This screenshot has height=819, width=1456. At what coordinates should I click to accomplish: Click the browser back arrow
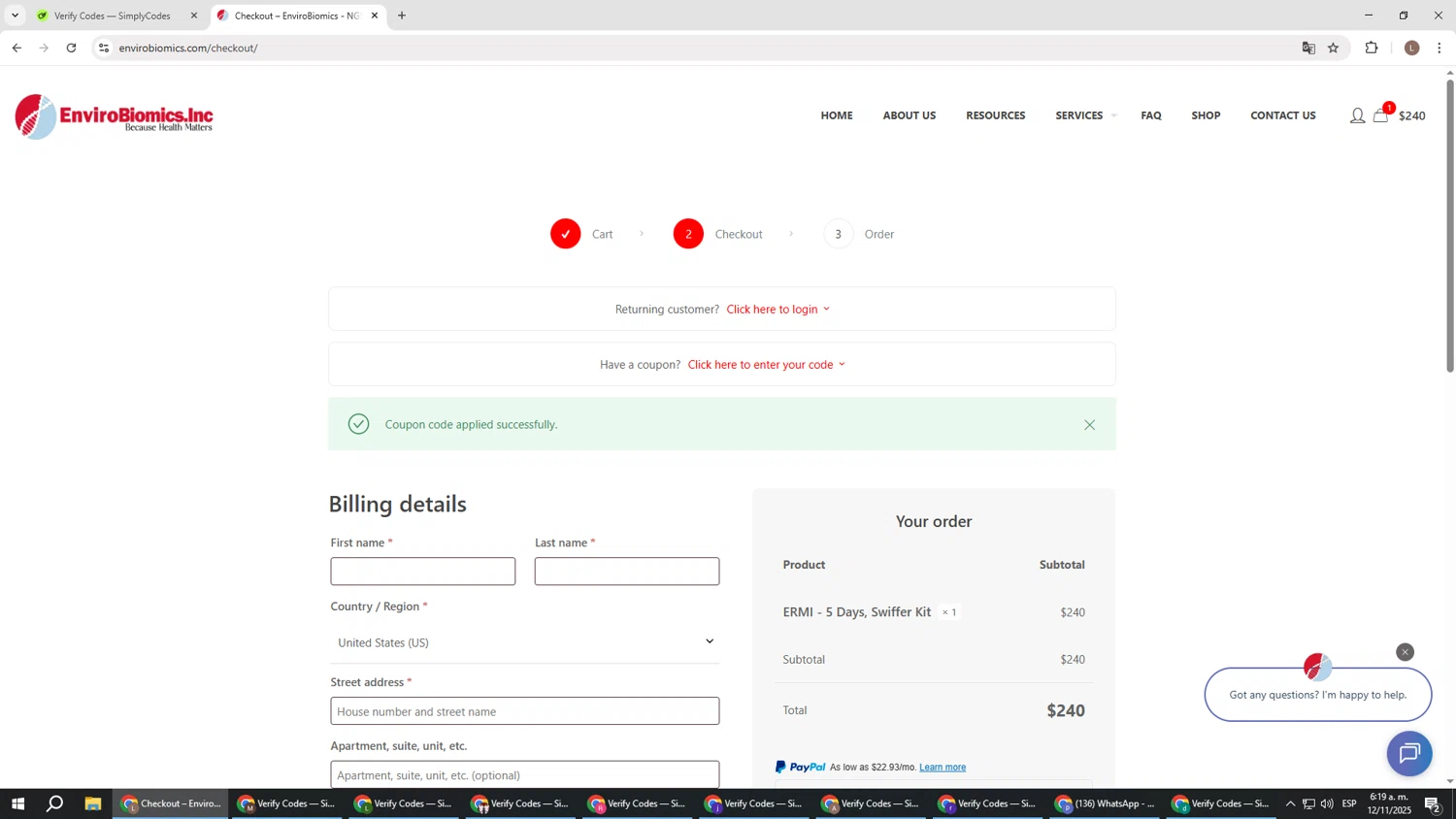[x=17, y=48]
